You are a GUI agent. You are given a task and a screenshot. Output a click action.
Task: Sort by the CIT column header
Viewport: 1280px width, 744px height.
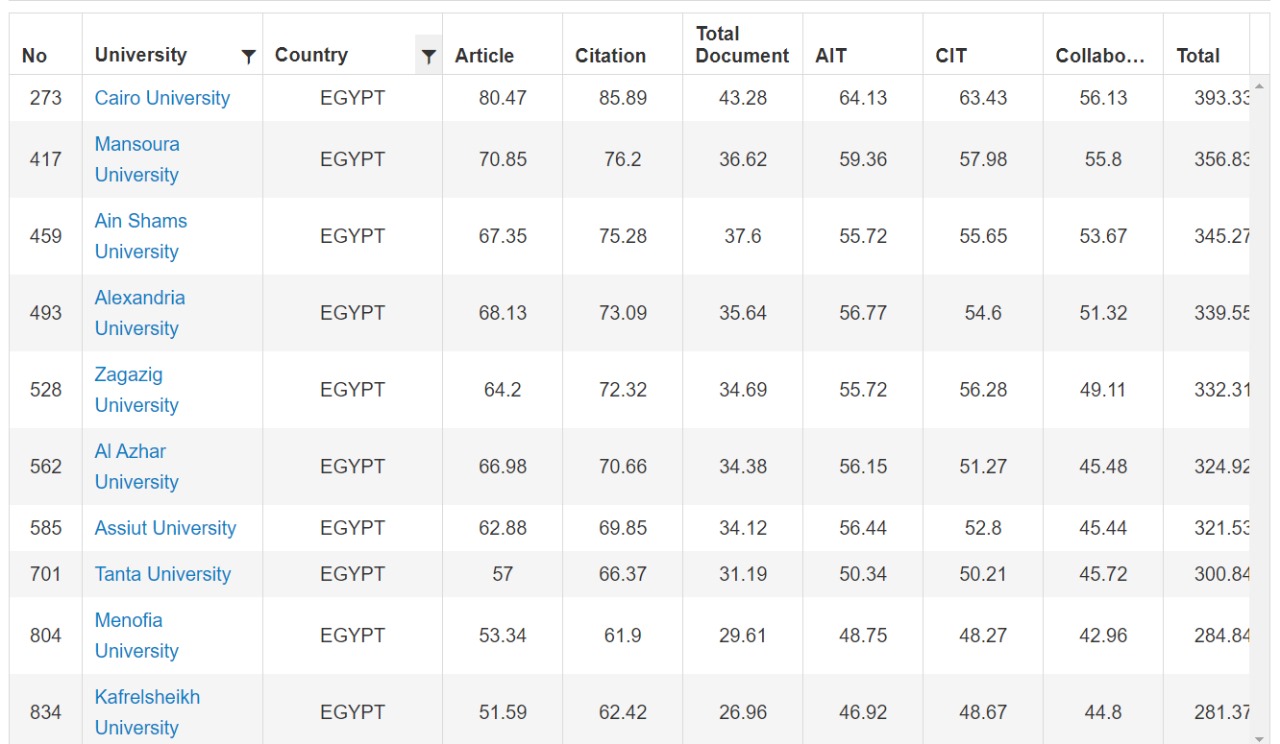(x=951, y=56)
